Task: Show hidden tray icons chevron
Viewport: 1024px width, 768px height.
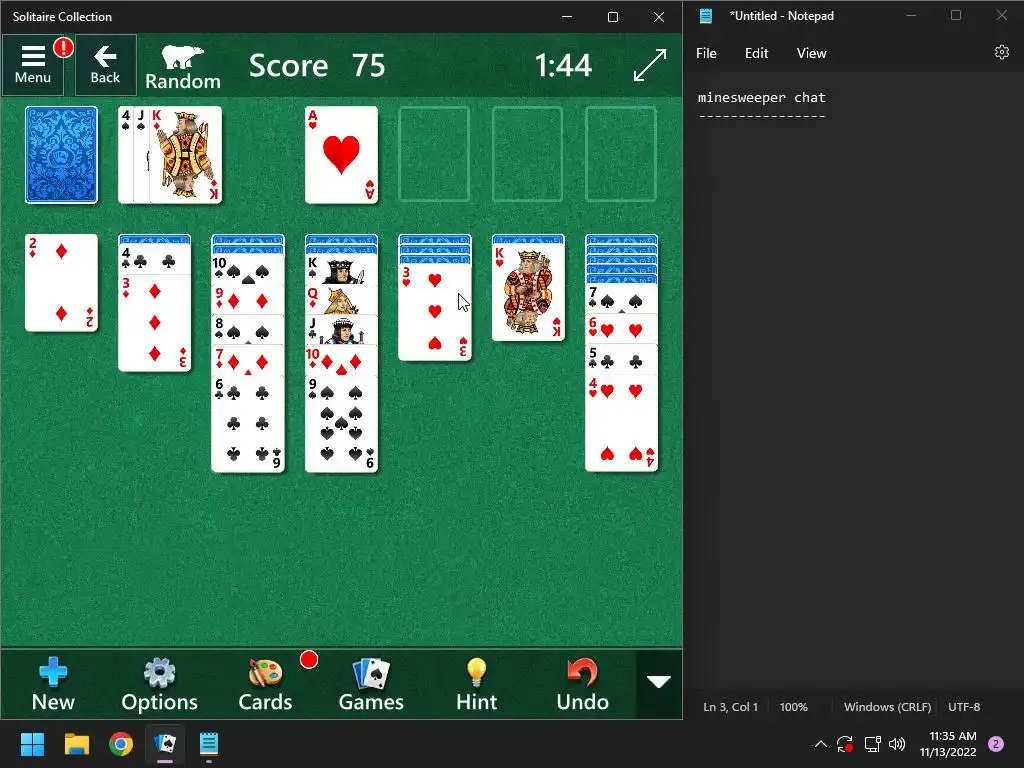Action: [x=821, y=744]
